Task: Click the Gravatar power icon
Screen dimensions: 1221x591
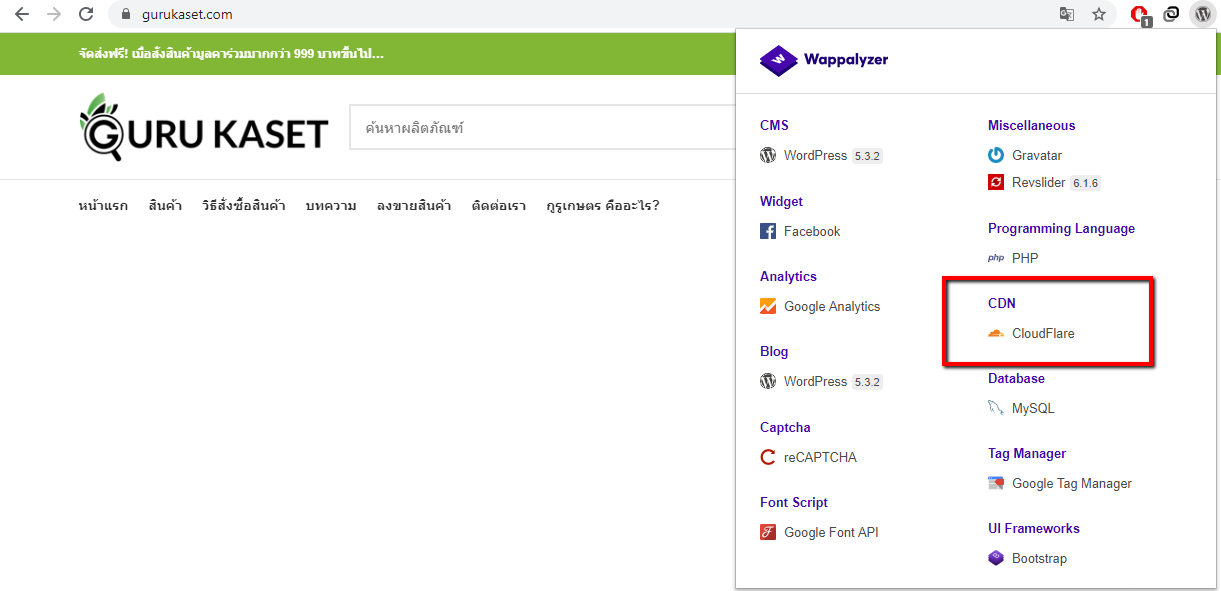Action: [996, 156]
